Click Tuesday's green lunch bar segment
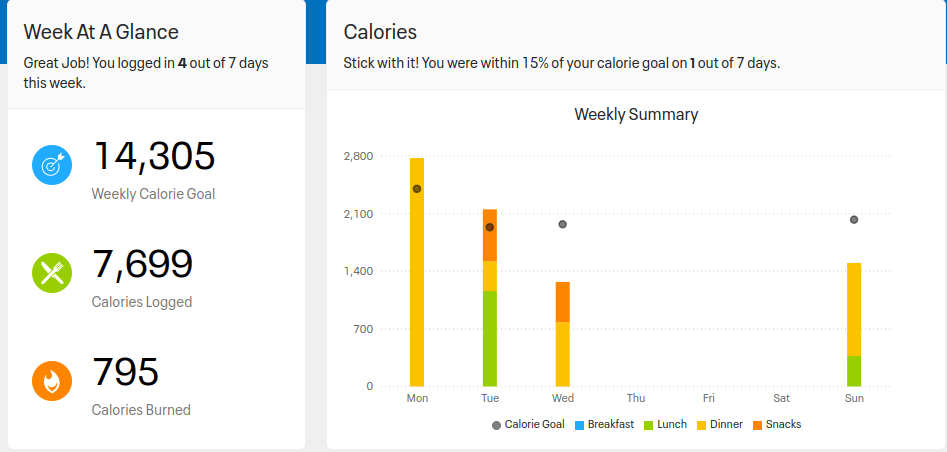 click(x=490, y=338)
